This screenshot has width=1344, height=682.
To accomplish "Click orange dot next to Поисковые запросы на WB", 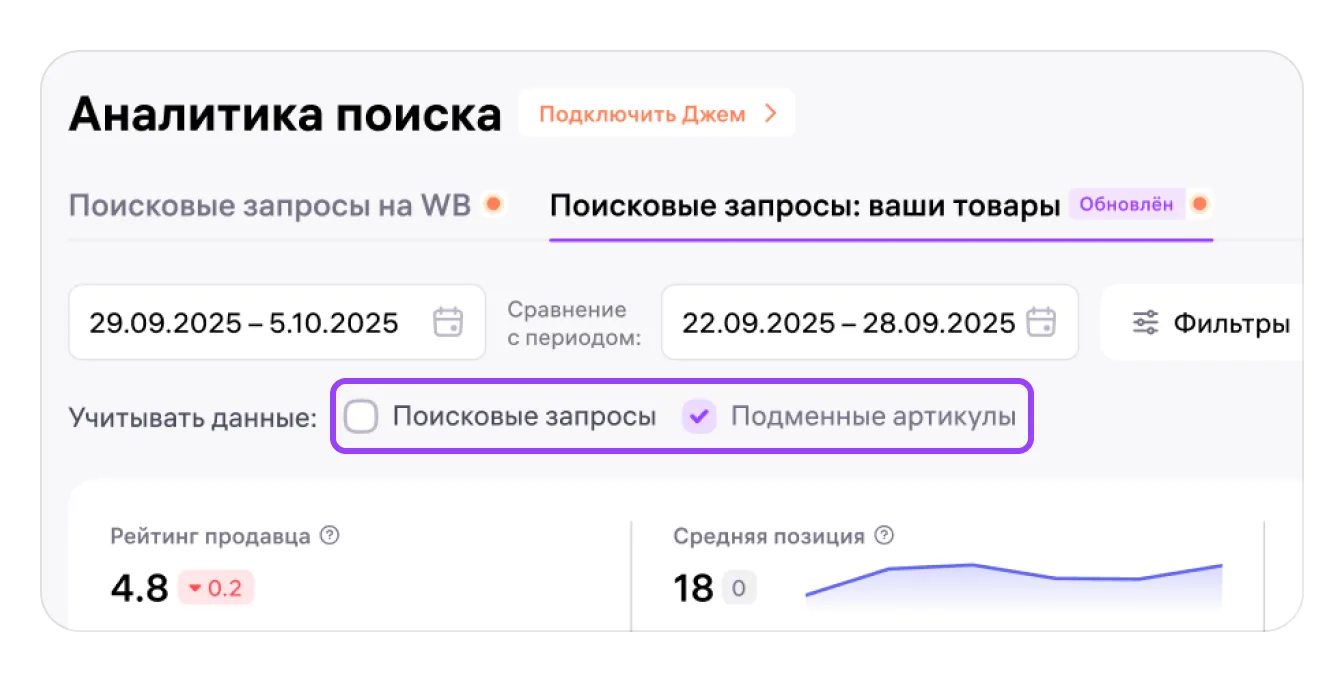I will 492,205.
